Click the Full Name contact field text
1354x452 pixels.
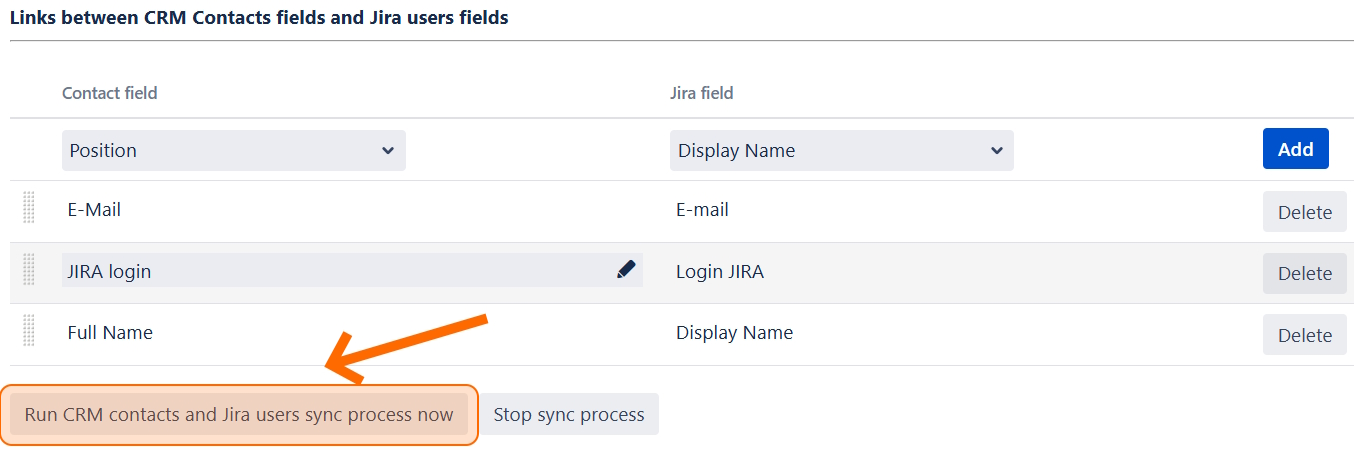[110, 332]
